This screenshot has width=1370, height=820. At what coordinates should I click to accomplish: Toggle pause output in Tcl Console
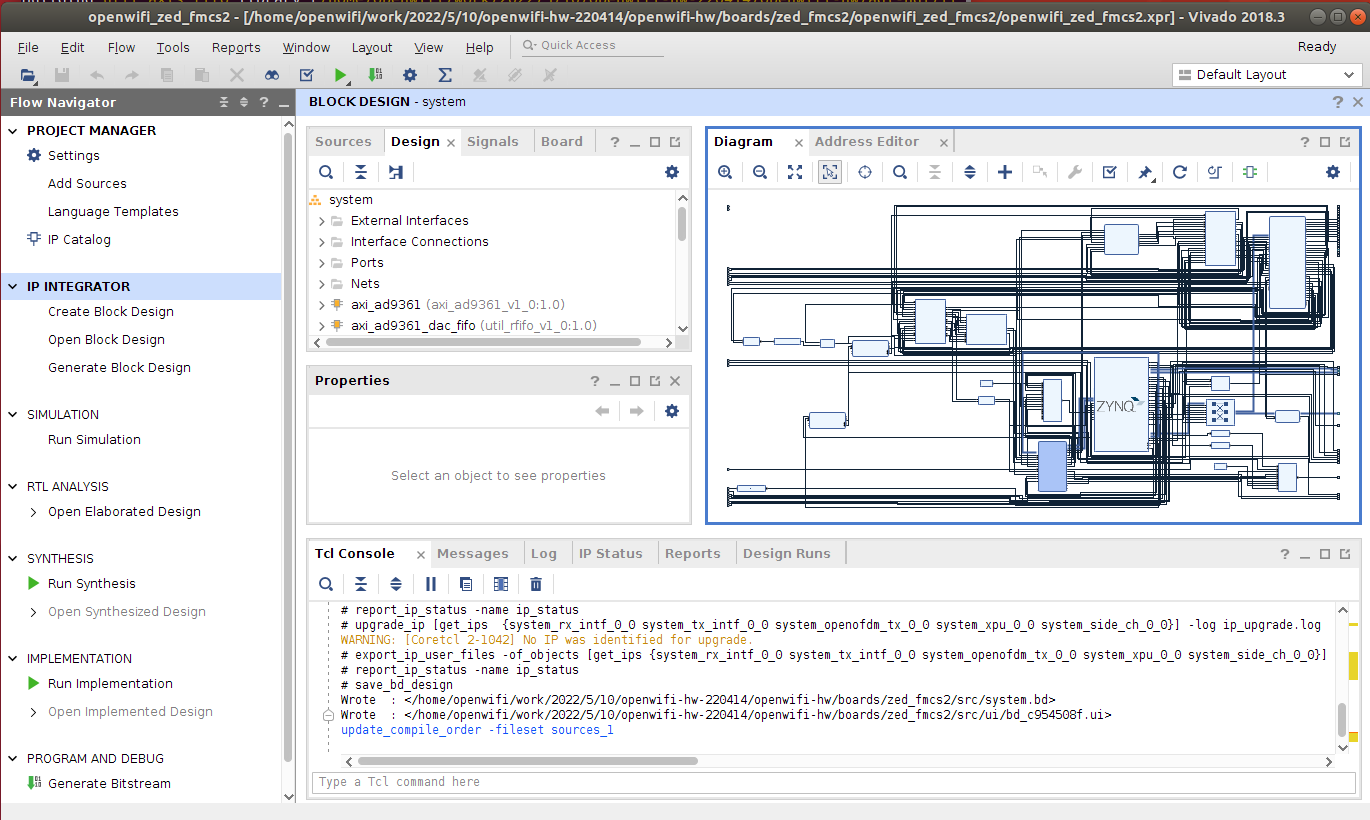(x=431, y=584)
